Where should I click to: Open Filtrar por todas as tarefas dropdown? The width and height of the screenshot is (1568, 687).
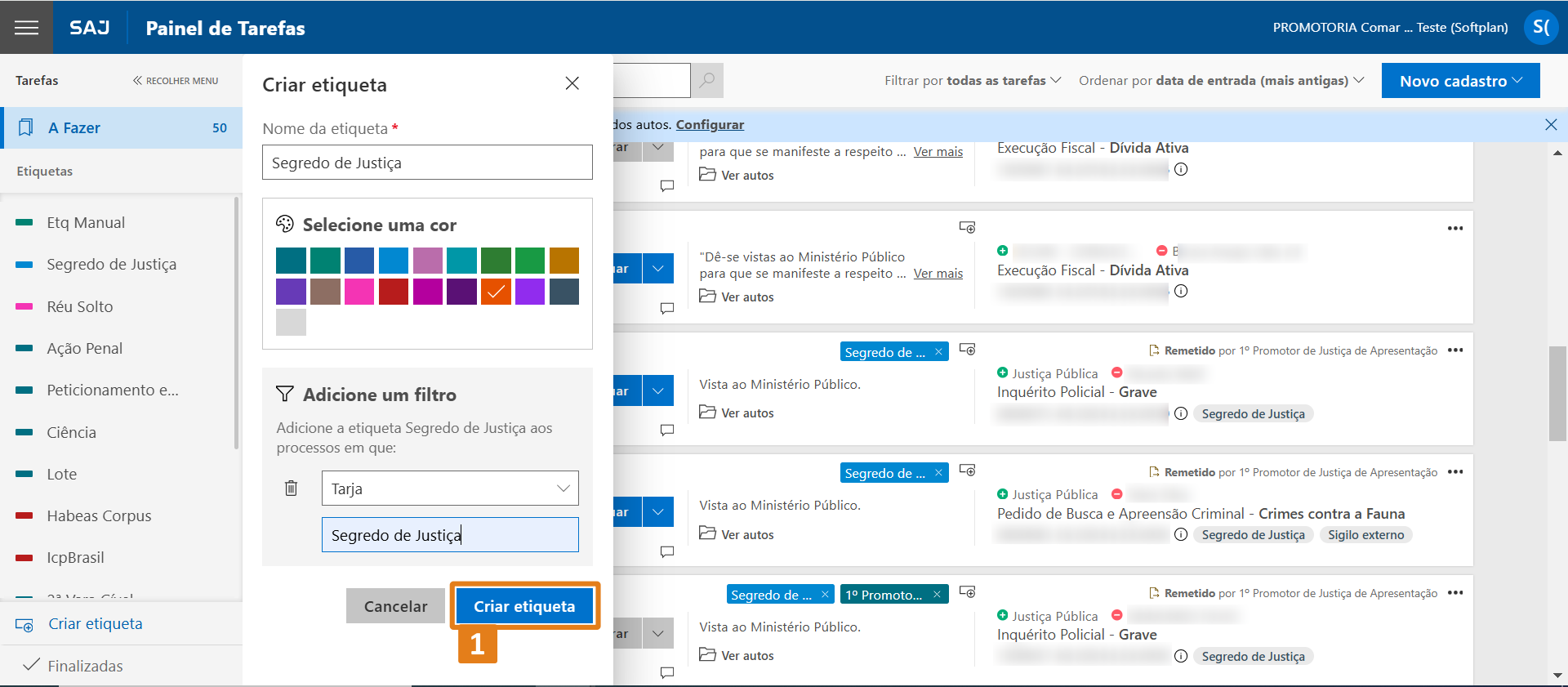tap(972, 80)
